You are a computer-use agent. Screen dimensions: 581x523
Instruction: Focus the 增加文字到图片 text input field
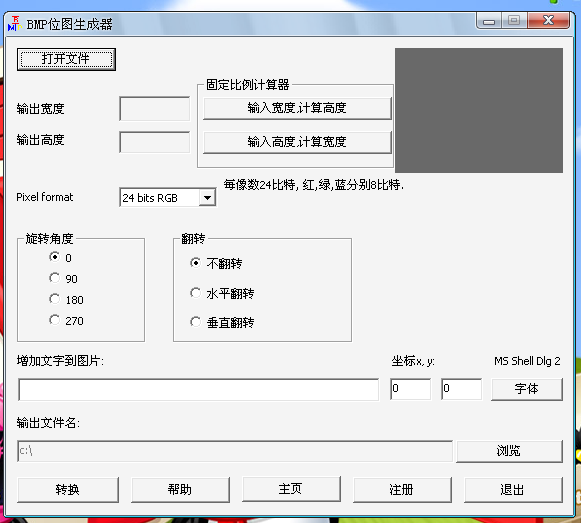point(199,390)
